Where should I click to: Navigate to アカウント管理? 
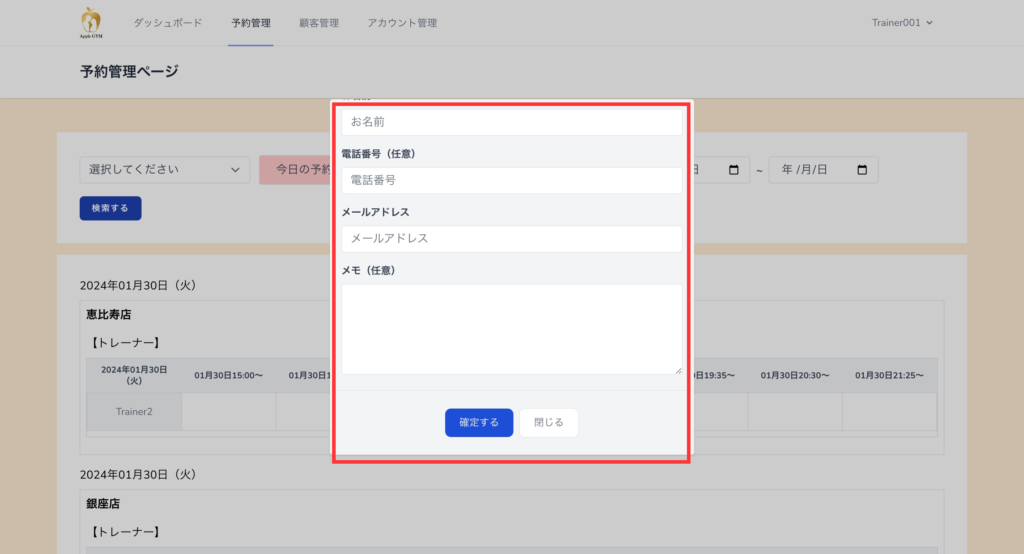pyautogui.click(x=401, y=23)
